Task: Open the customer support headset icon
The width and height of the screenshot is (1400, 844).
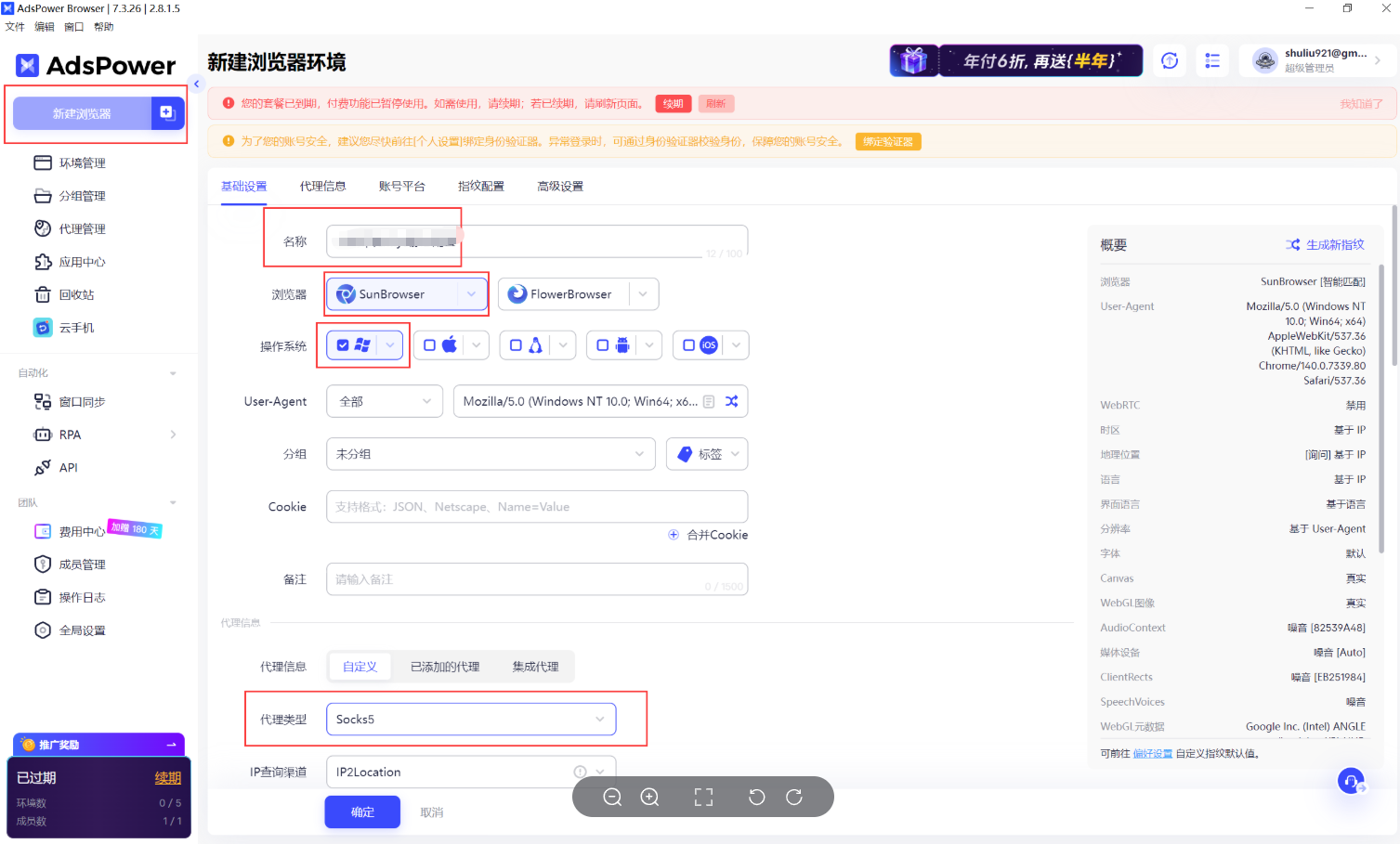Action: pos(1351,781)
